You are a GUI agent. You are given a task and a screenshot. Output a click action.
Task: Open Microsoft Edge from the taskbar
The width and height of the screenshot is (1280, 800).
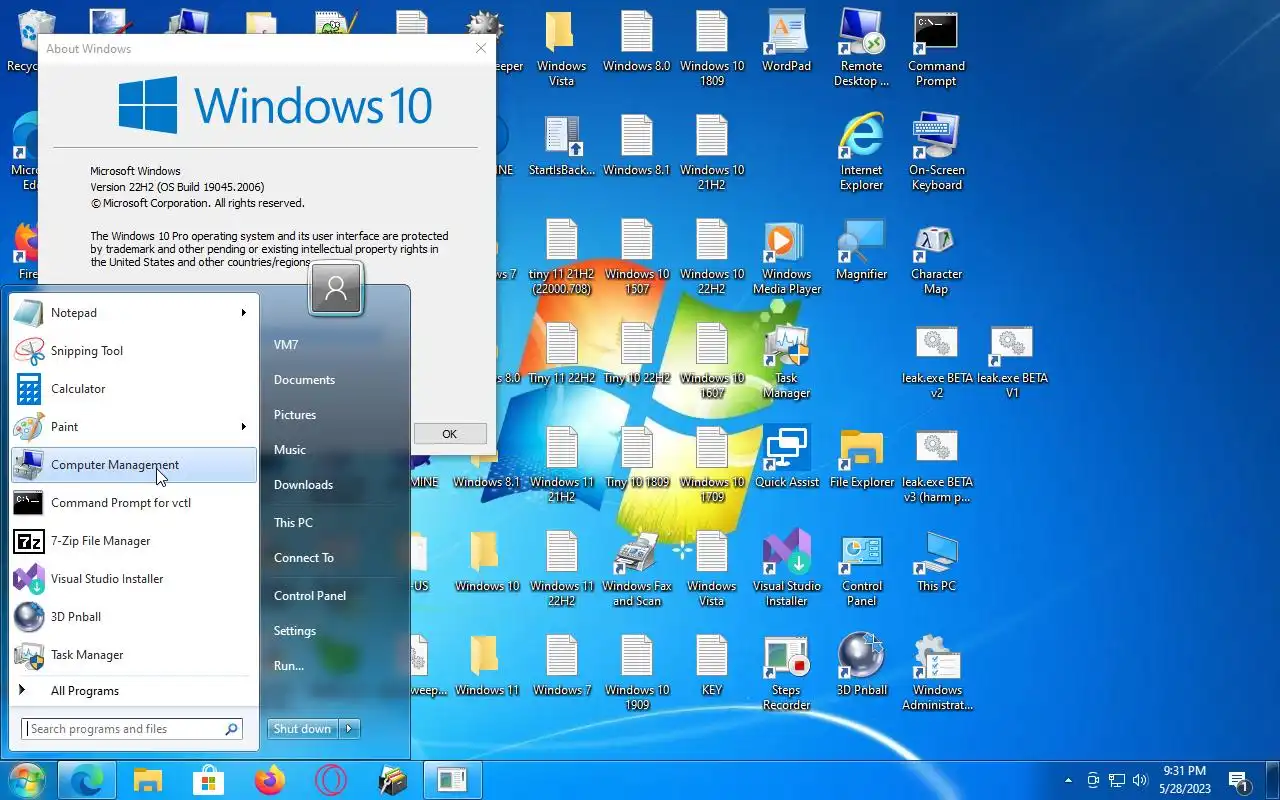[88, 780]
